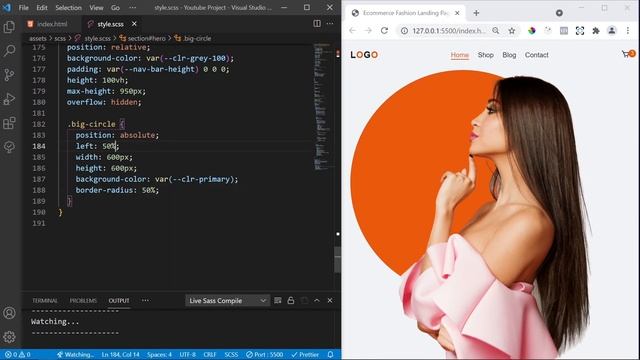Switch to the PROBLEMS panel tab
Viewport: 640px width, 360px height.
pos(83,300)
